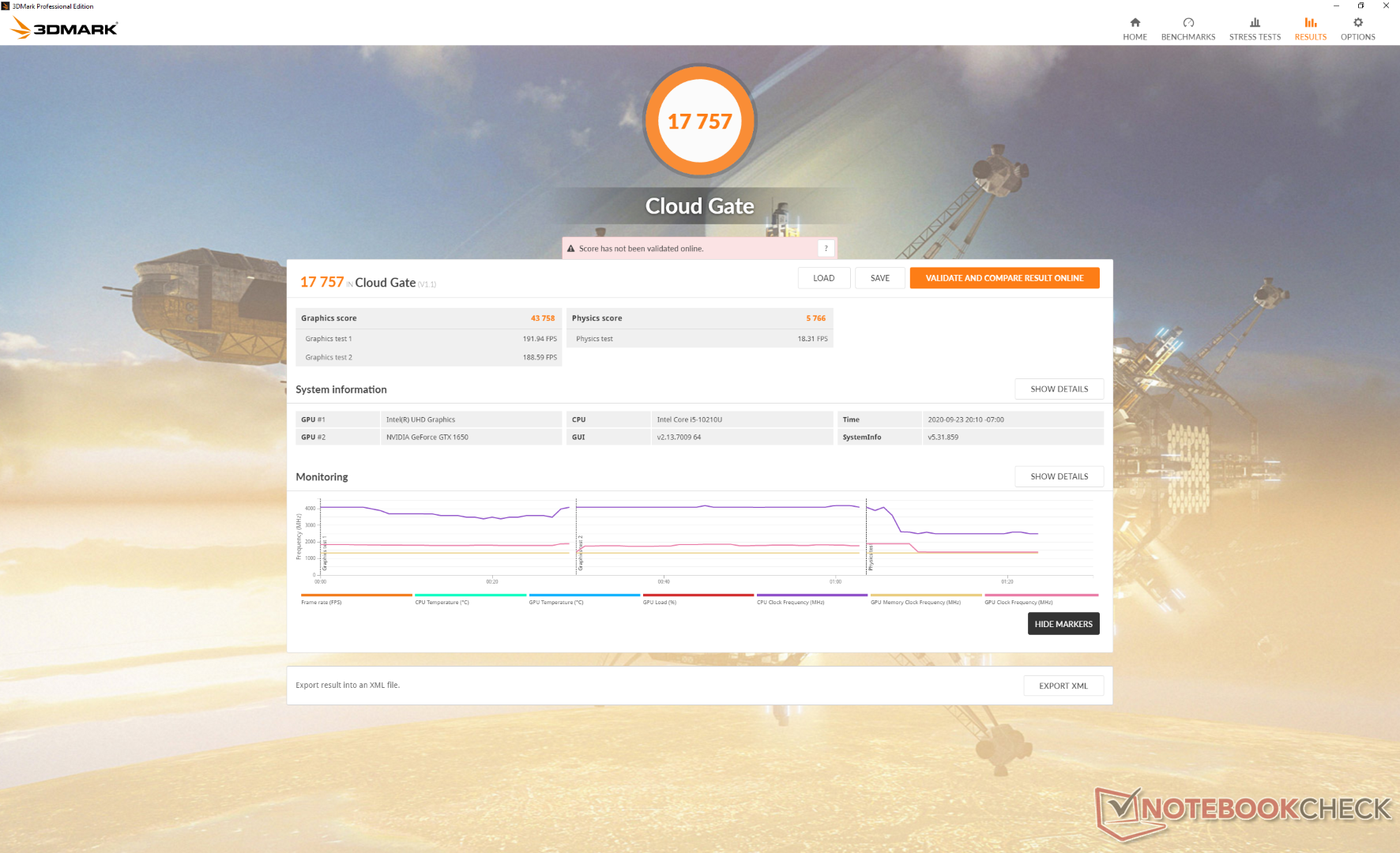Screen dimensions: 1400x853
Task: Click 'Export result into an XML file' text
Action: (348, 686)
